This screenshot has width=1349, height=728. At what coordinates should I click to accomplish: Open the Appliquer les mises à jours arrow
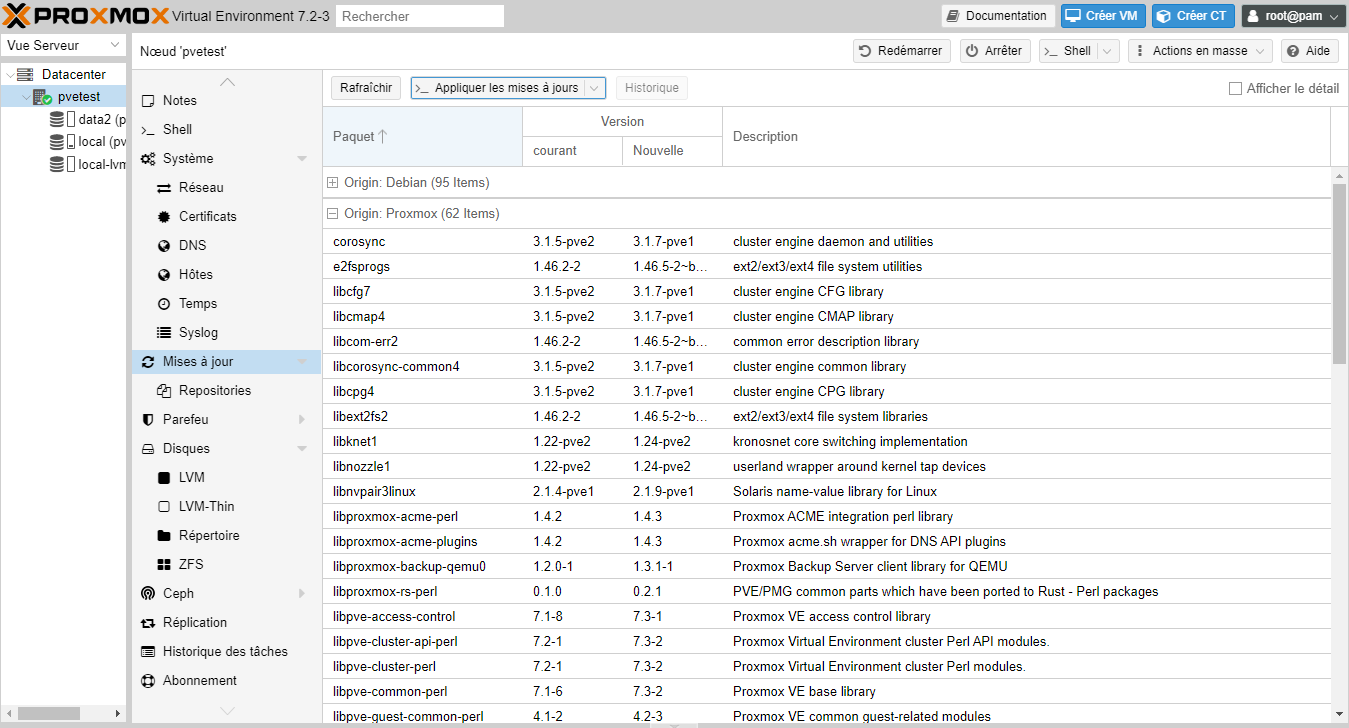tap(595, 88)
